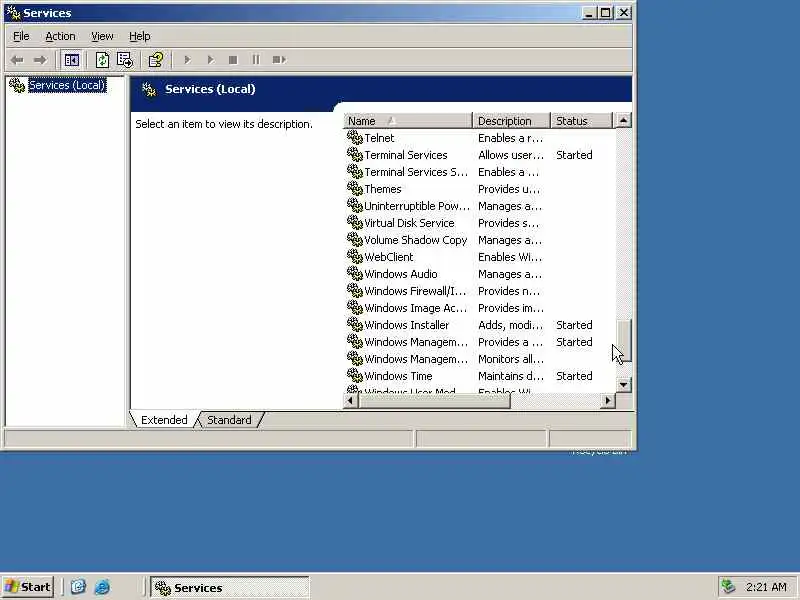The height and width of the screenshot is (600, 800).
Task: Click the gear icon beside WebClient
Action: point(355,256)
